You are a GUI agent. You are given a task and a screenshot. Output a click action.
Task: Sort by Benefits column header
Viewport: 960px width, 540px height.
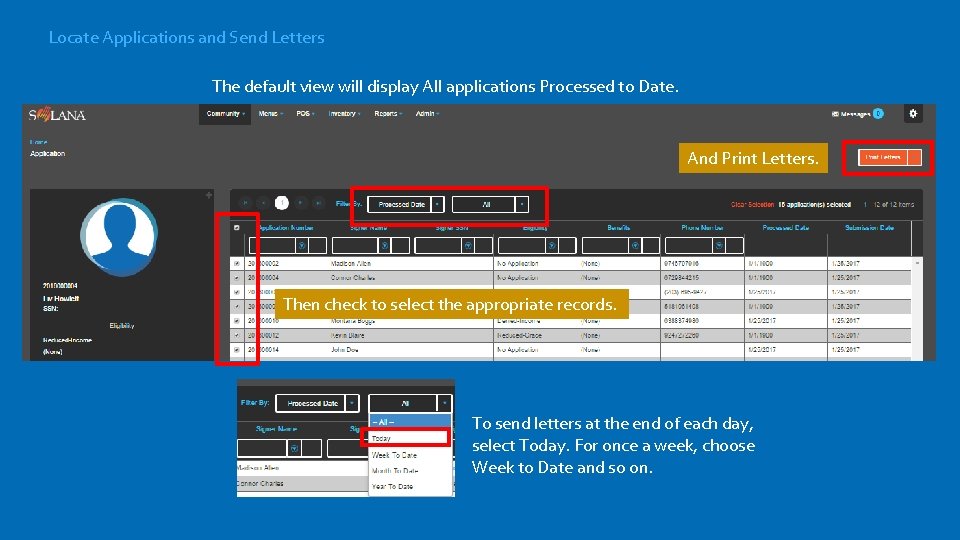(x=618, y=228)
